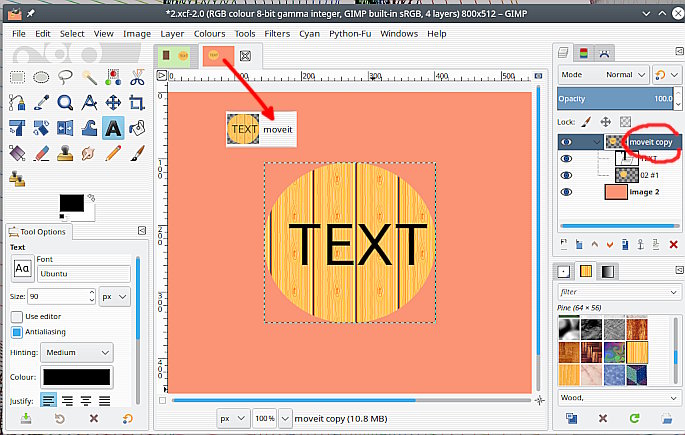Select the double-stamp Perspective Clone tool
685x435 pixels.
(x=17, y=179)
